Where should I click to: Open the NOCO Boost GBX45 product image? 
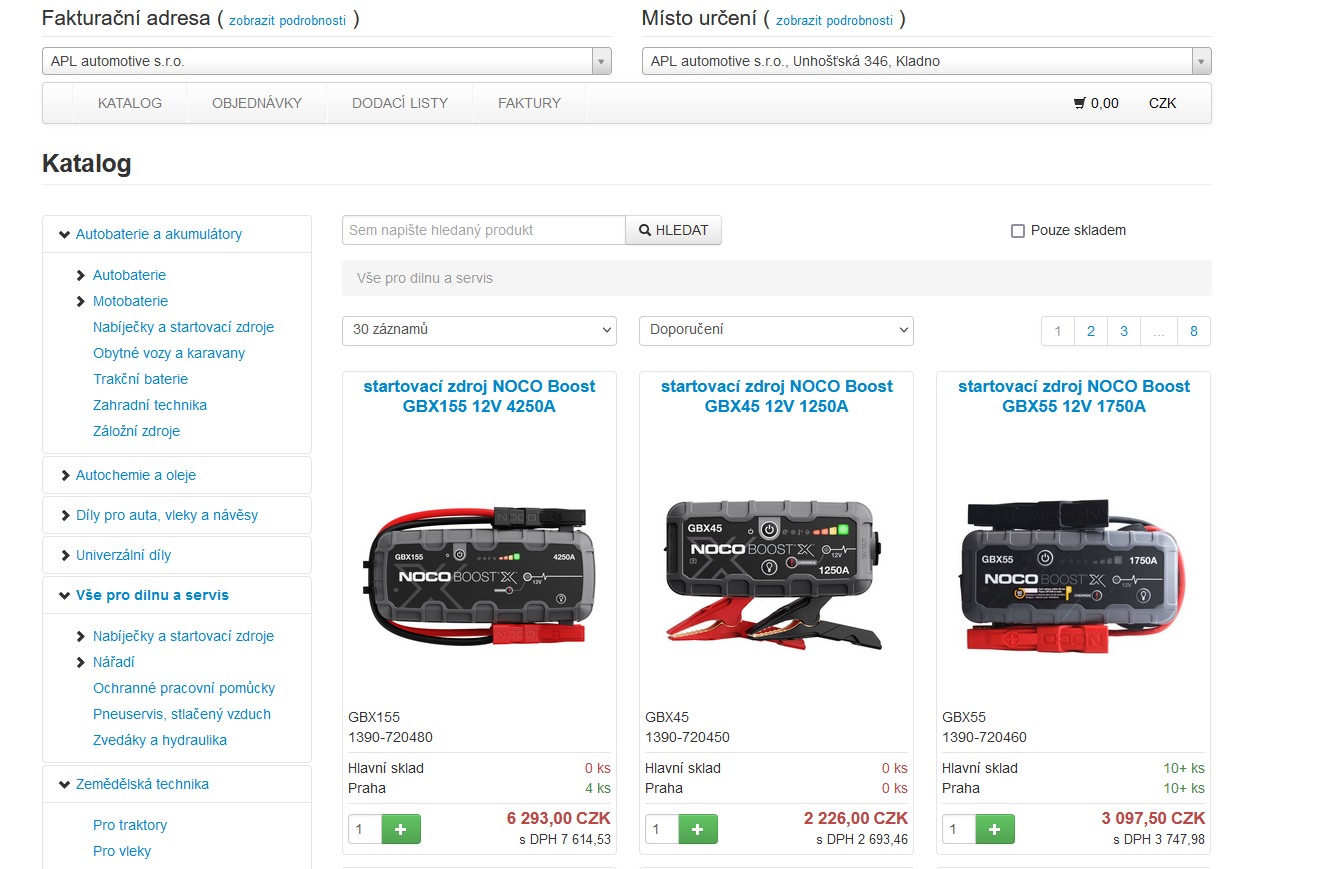[776, 576]
